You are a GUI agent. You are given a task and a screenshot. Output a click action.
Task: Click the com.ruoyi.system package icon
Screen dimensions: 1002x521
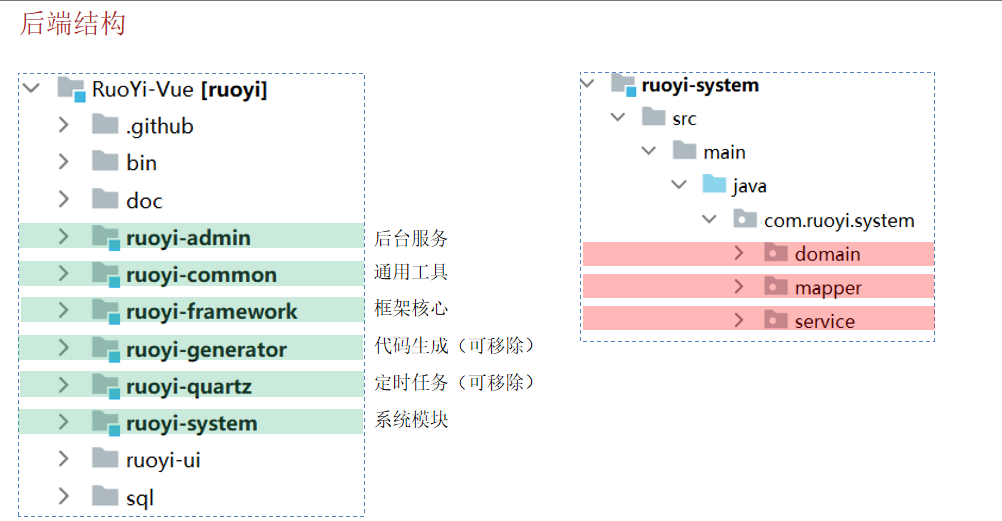tap(745, 219)
